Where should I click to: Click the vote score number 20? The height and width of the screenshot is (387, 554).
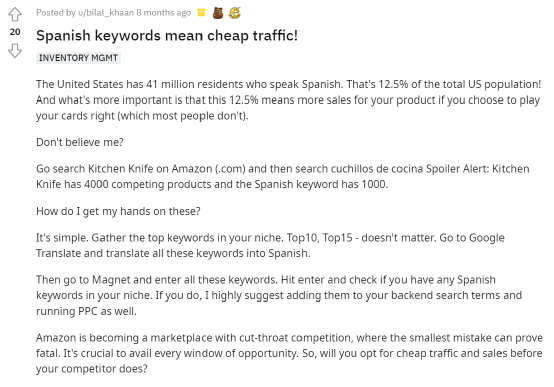pyautogui.click(x=15, y=32)
